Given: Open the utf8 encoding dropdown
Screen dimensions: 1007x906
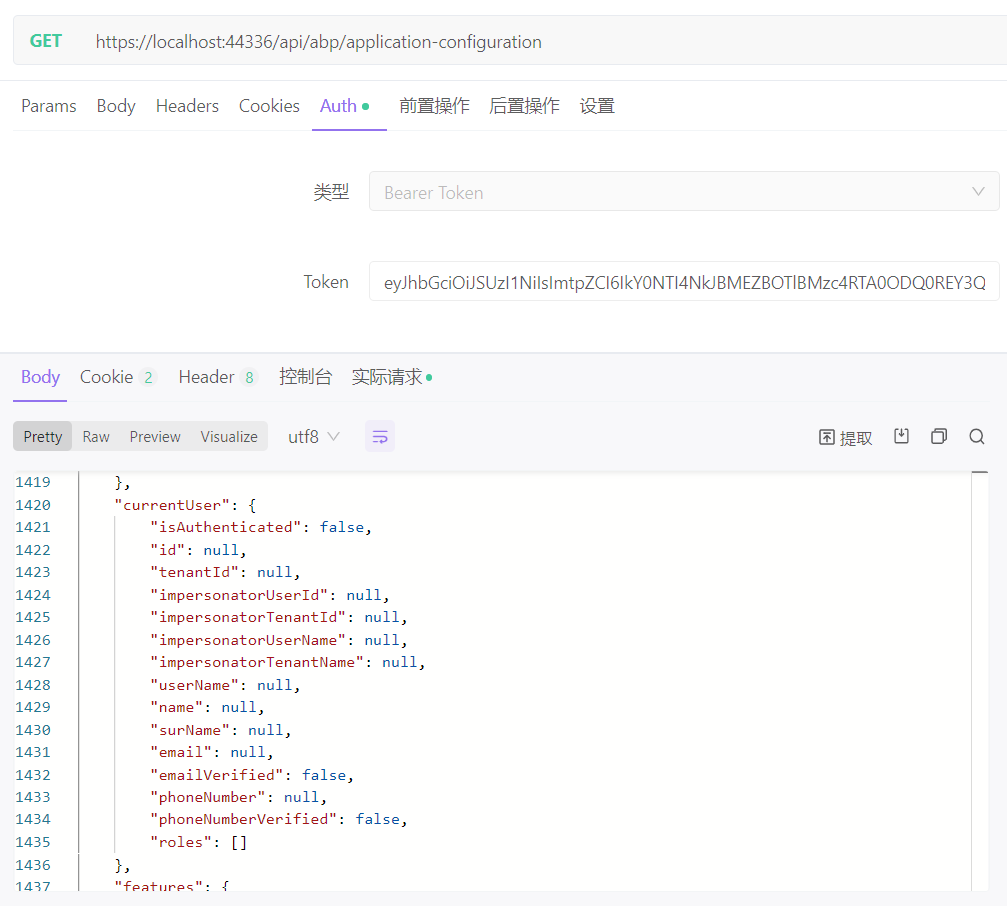Looking at the screenshot, I should click(x=313, y=436).
